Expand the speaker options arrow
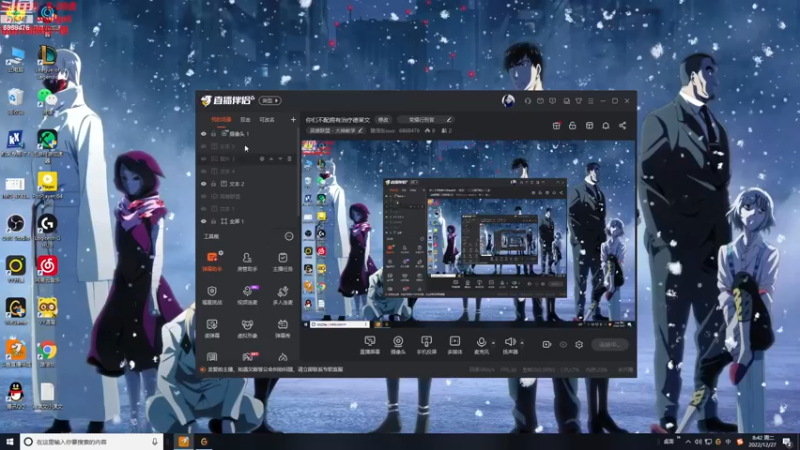800x450 pixels. click(522, 343)
